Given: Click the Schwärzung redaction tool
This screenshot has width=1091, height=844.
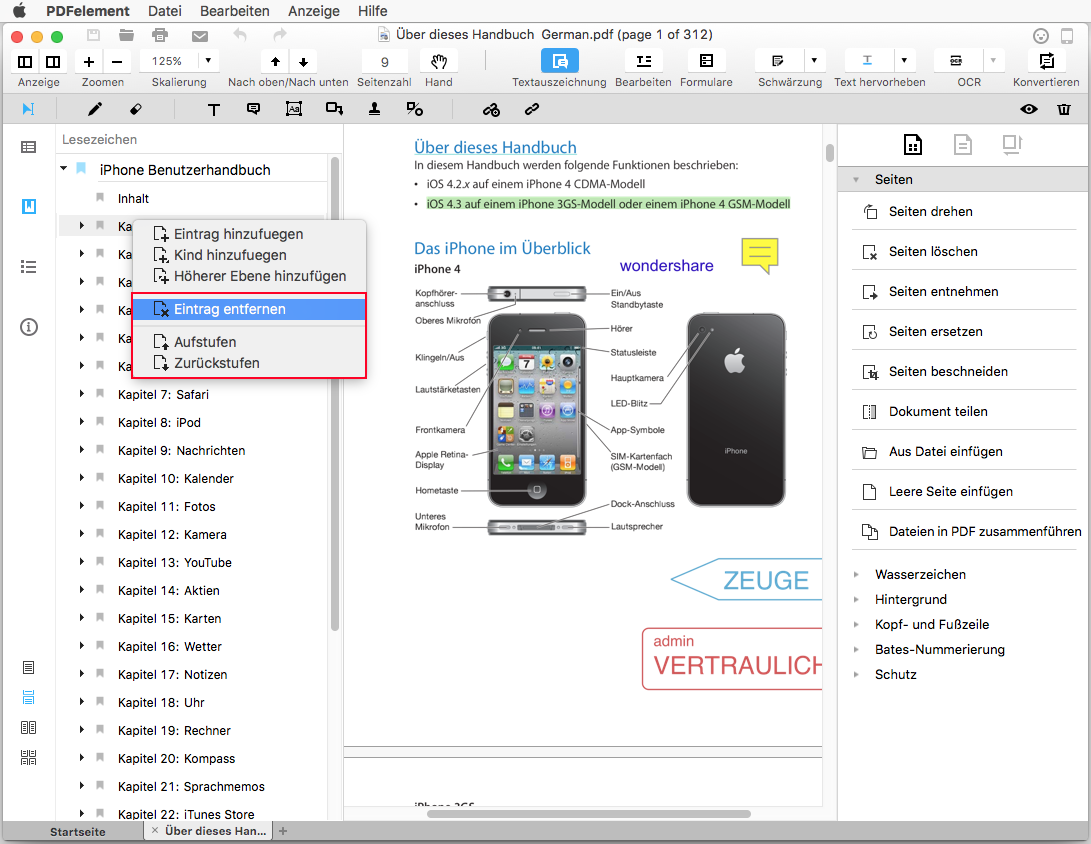Looking at the screenshot, I should tap(779, 61).
